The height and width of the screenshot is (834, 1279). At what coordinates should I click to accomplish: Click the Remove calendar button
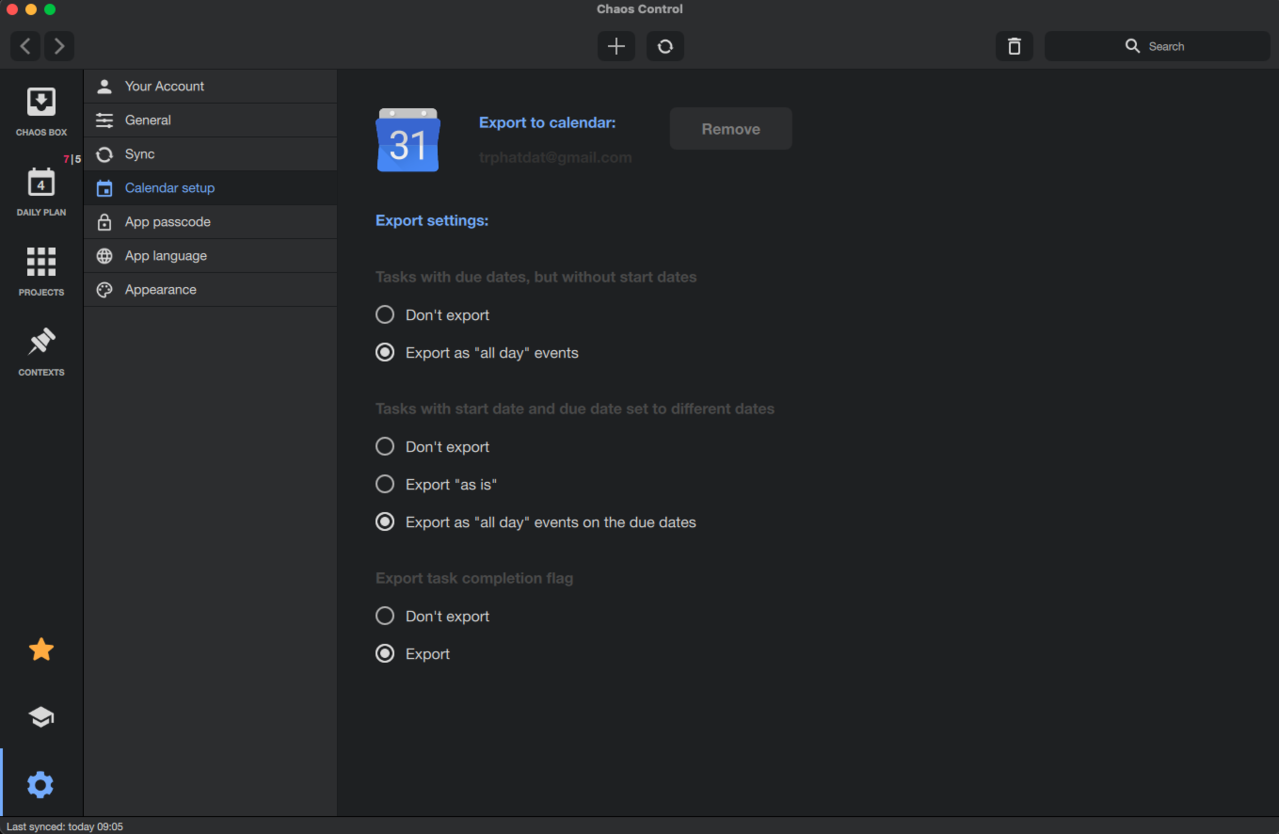[x=731, y=129]
